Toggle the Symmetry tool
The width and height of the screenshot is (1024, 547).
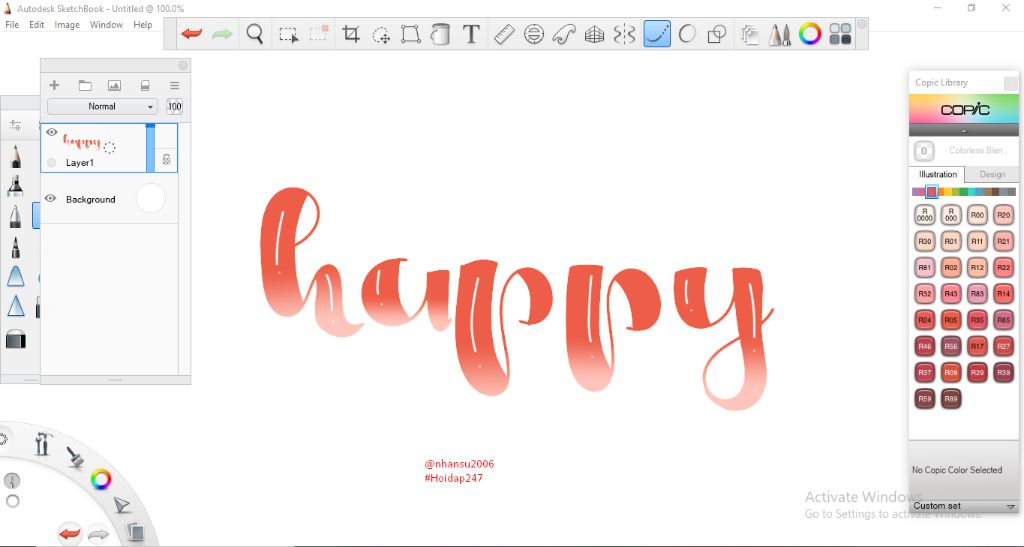coord(624,34)
